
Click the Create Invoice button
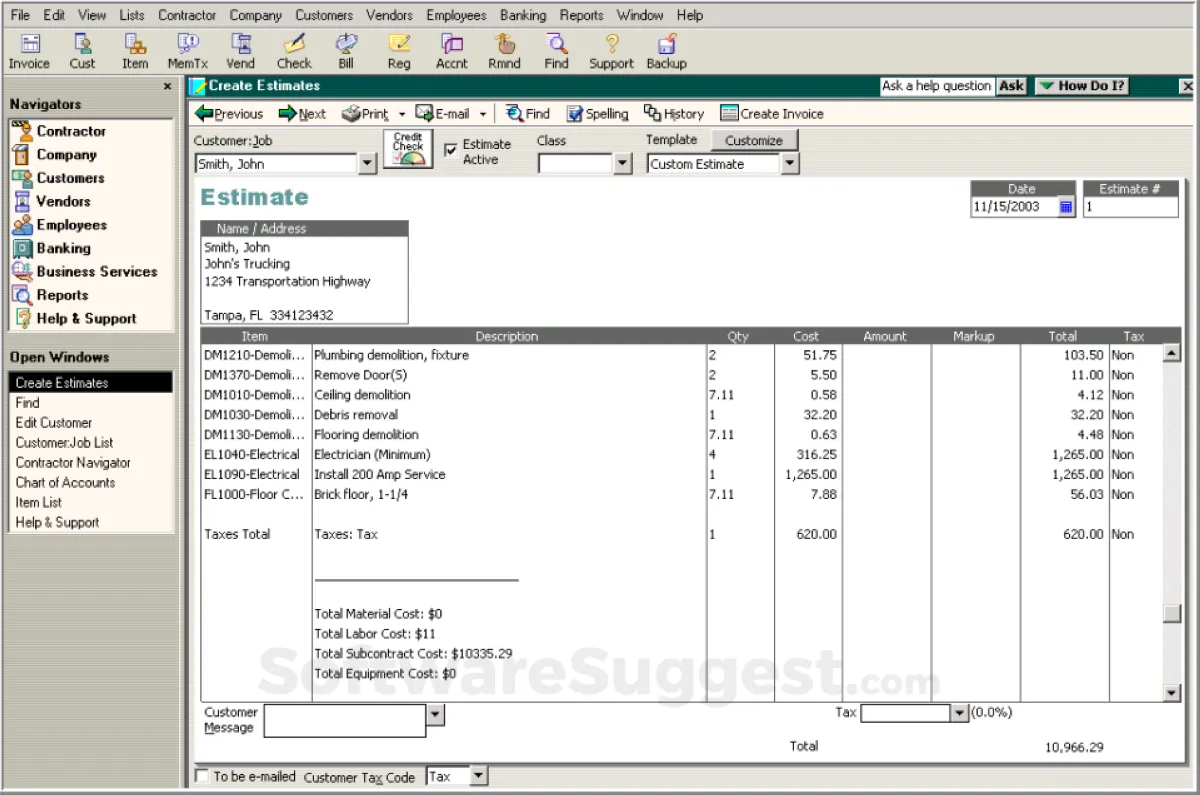[771, 114]
